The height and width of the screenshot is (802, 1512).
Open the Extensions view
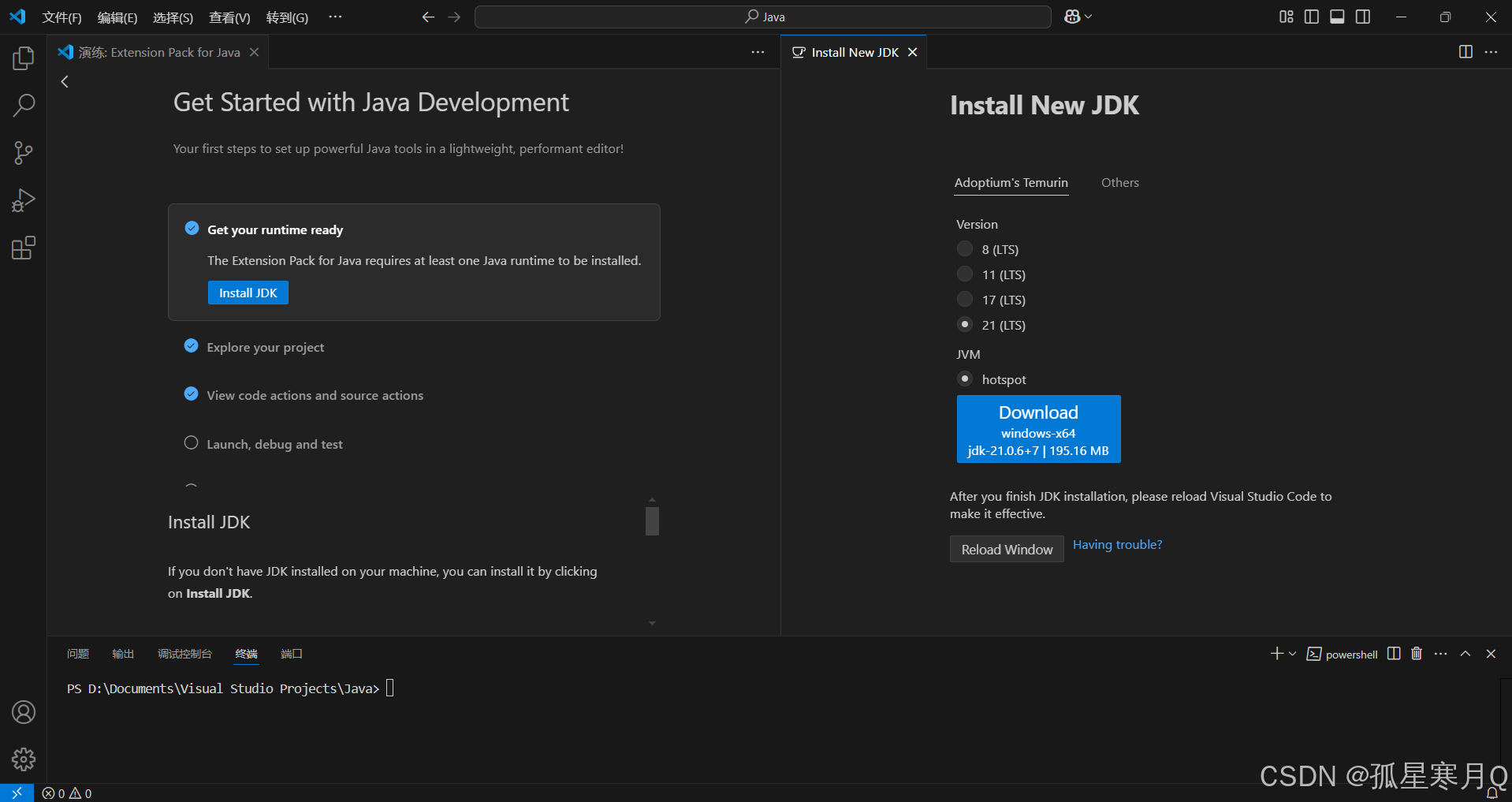click(x=24, y=248)
